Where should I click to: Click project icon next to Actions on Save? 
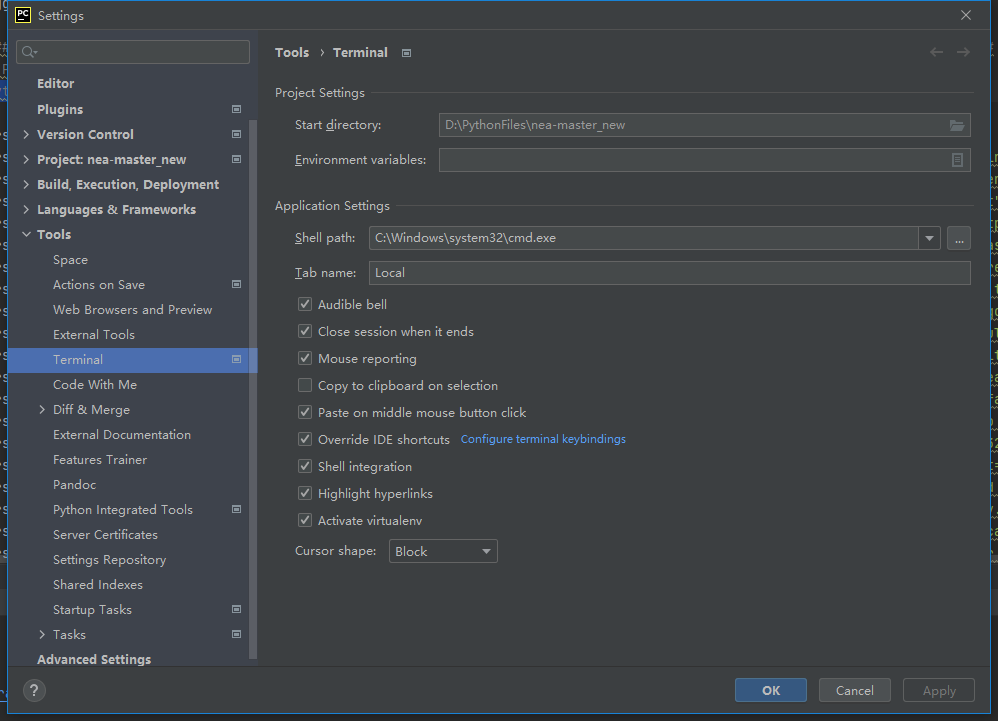point(236,284)
